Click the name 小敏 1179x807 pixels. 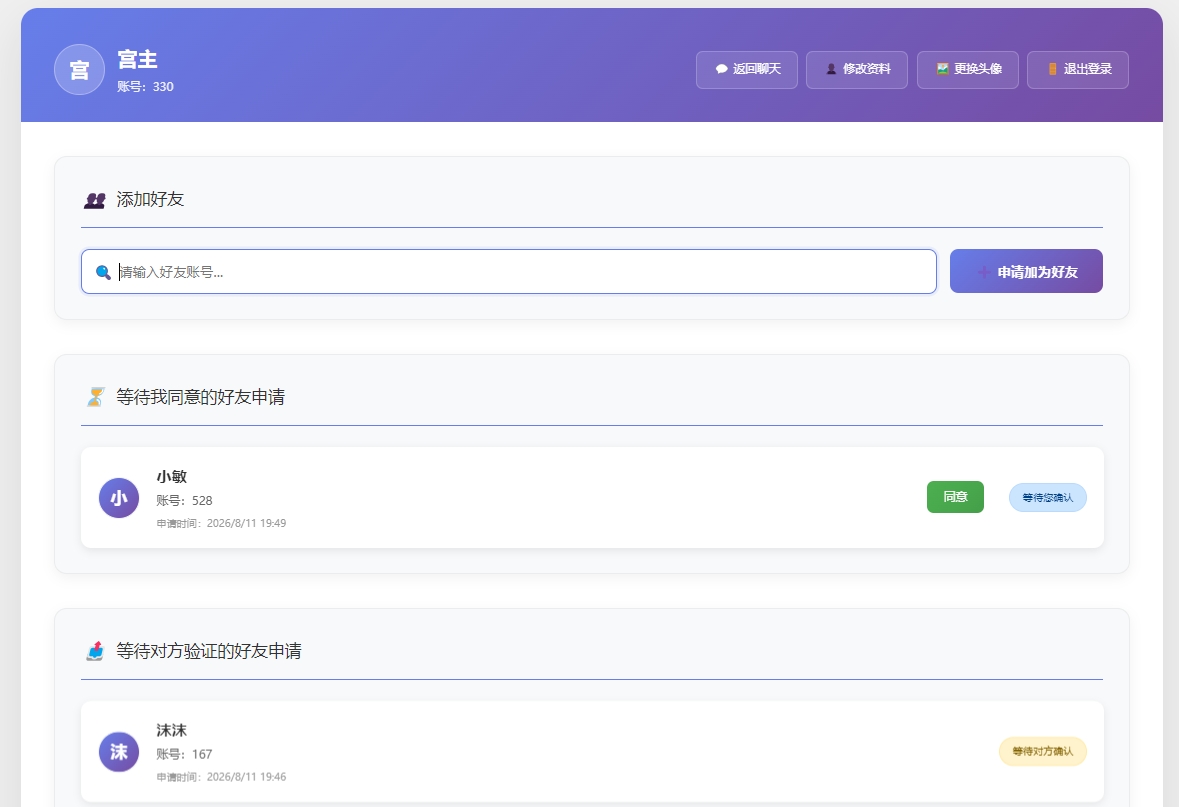click(171, 477)
